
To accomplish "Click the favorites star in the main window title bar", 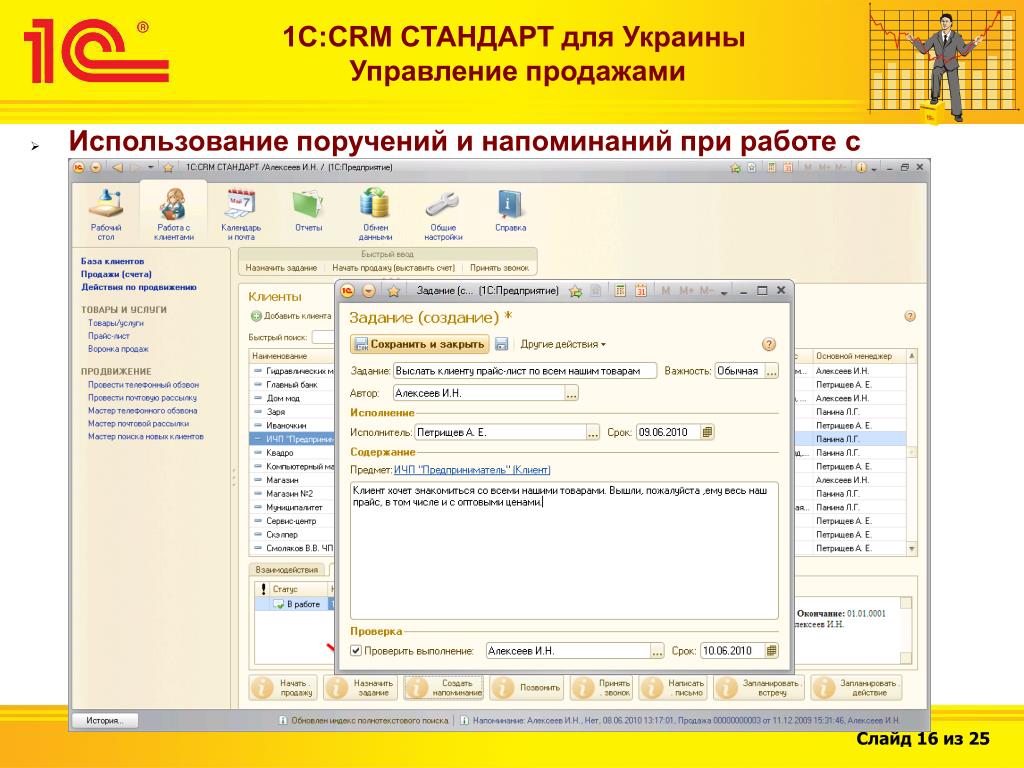I will (x=168, y=168).
